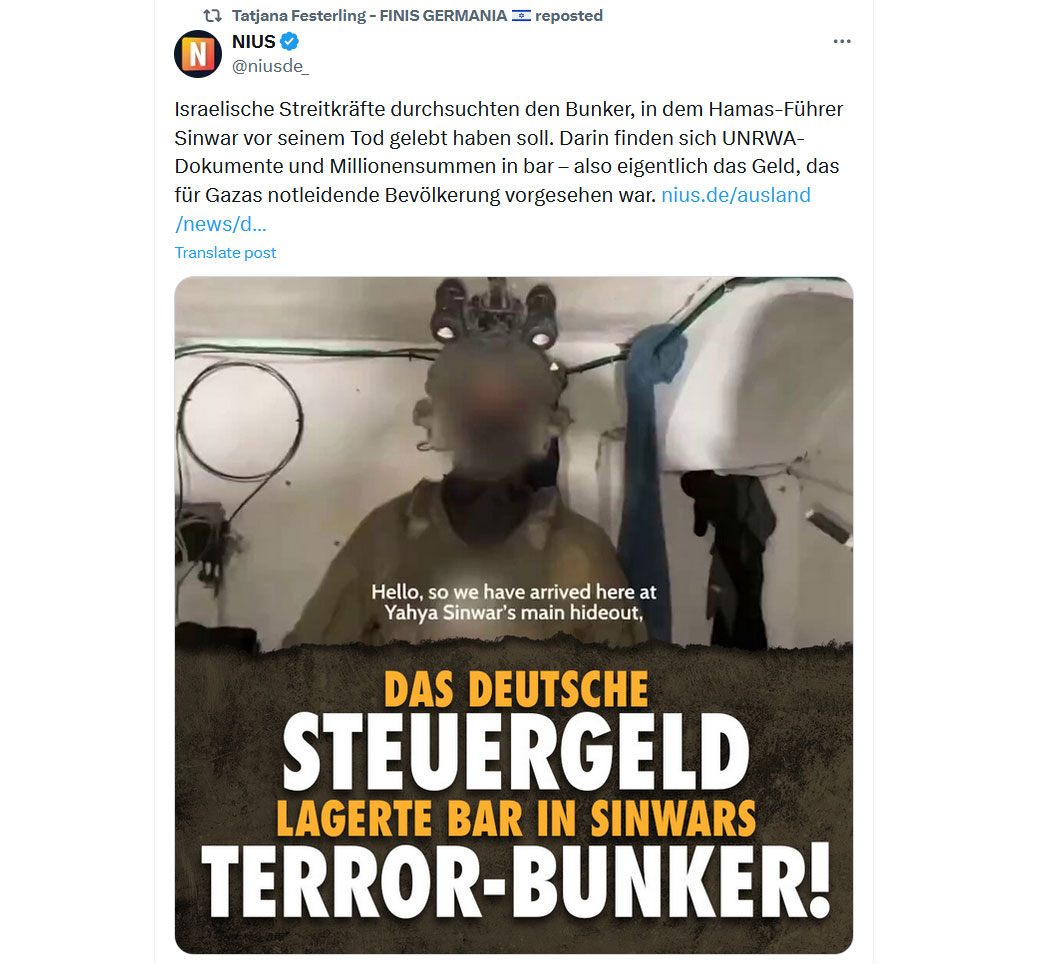
Task: Click the Israel flag emoji in reposter name
Action: [521, 15]
